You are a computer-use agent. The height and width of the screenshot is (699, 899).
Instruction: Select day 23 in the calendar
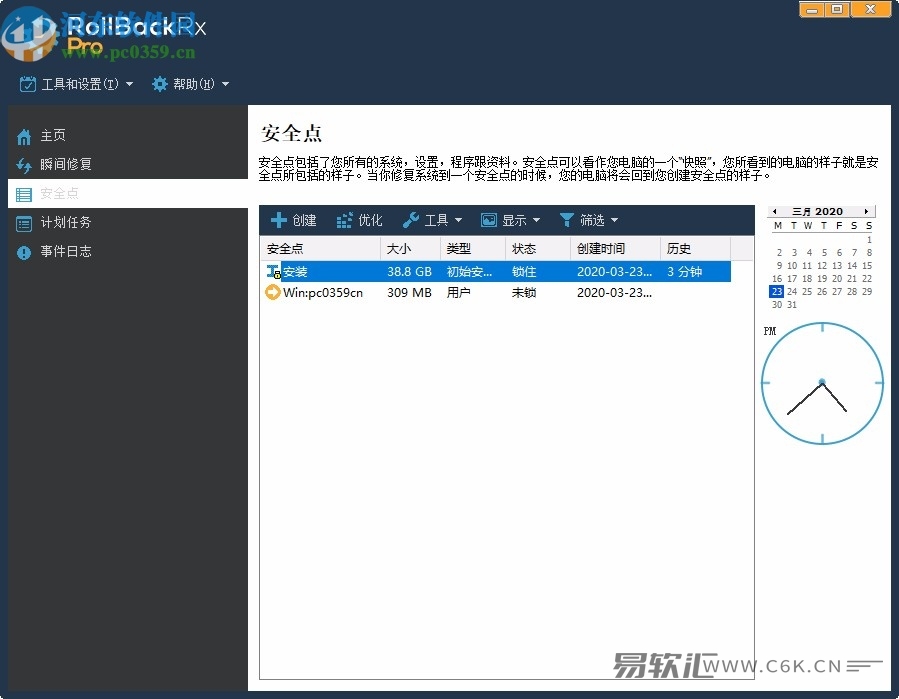click(776, 291)
